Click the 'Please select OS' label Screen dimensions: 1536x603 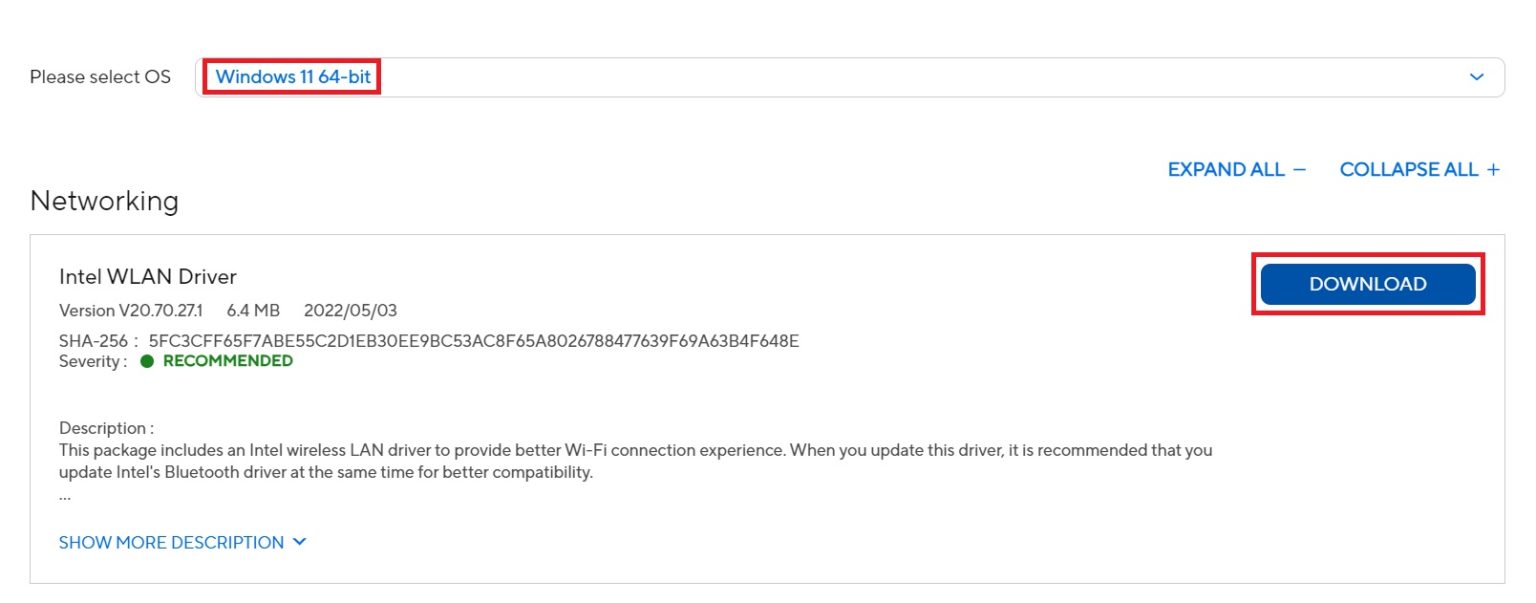point(100,77)
